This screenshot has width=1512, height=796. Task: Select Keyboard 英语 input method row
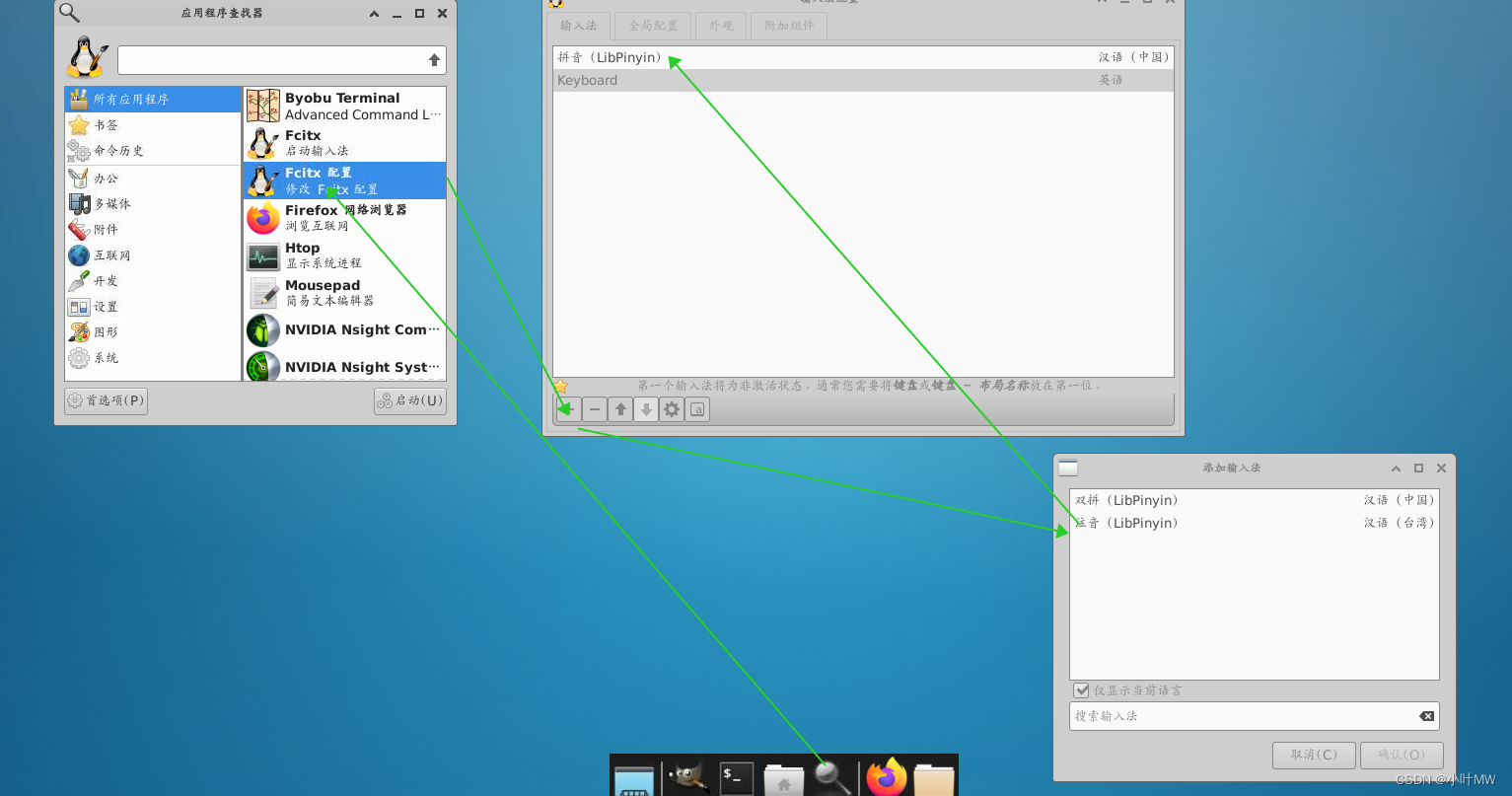[863, 80]
